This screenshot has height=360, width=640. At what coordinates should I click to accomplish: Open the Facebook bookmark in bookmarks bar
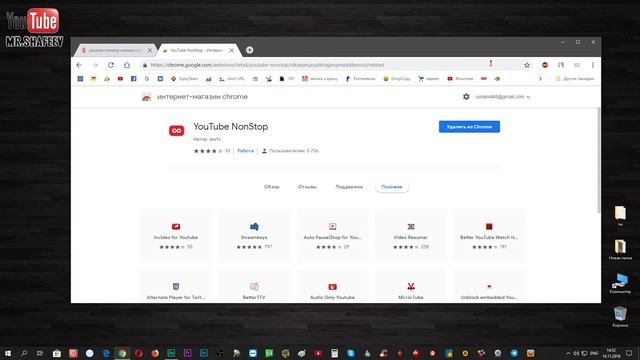pyautogui.click(x=133, y=79)
